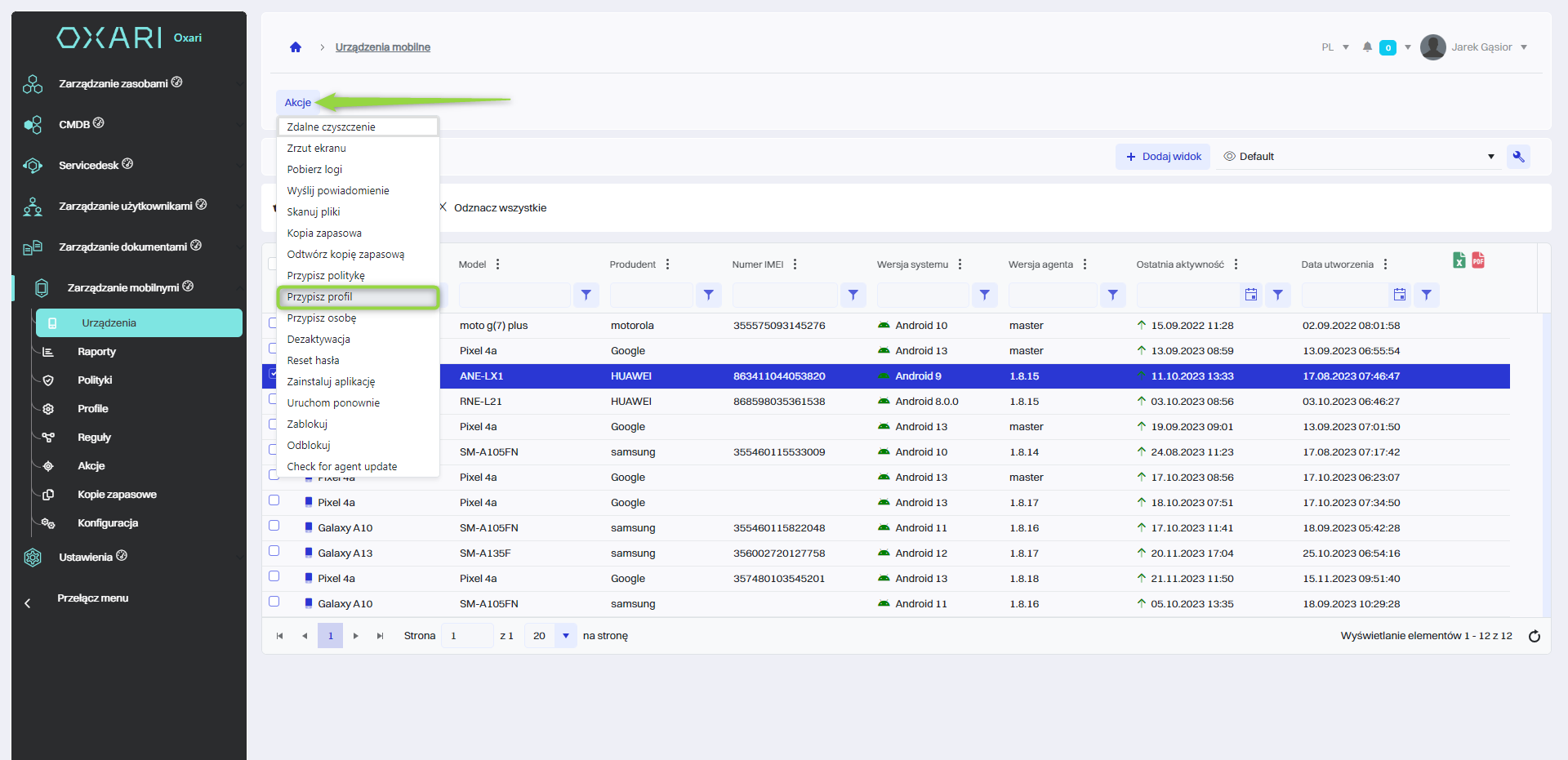The image size is (1568, 760).
Task: Tick the checkbox for Galaxy A13 row
Action: point(274,551)
